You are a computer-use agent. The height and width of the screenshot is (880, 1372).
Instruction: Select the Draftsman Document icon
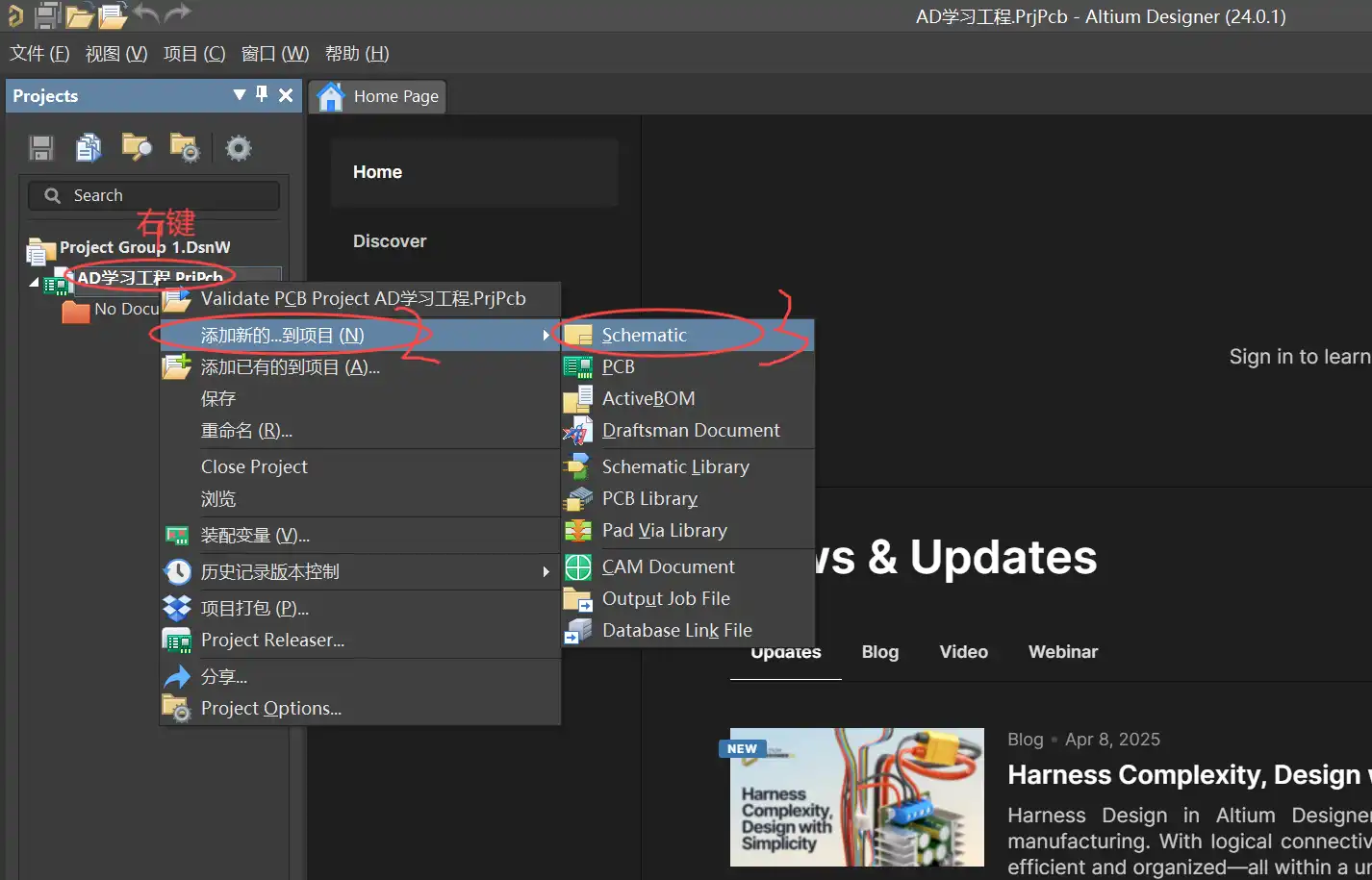coord(577,431)
